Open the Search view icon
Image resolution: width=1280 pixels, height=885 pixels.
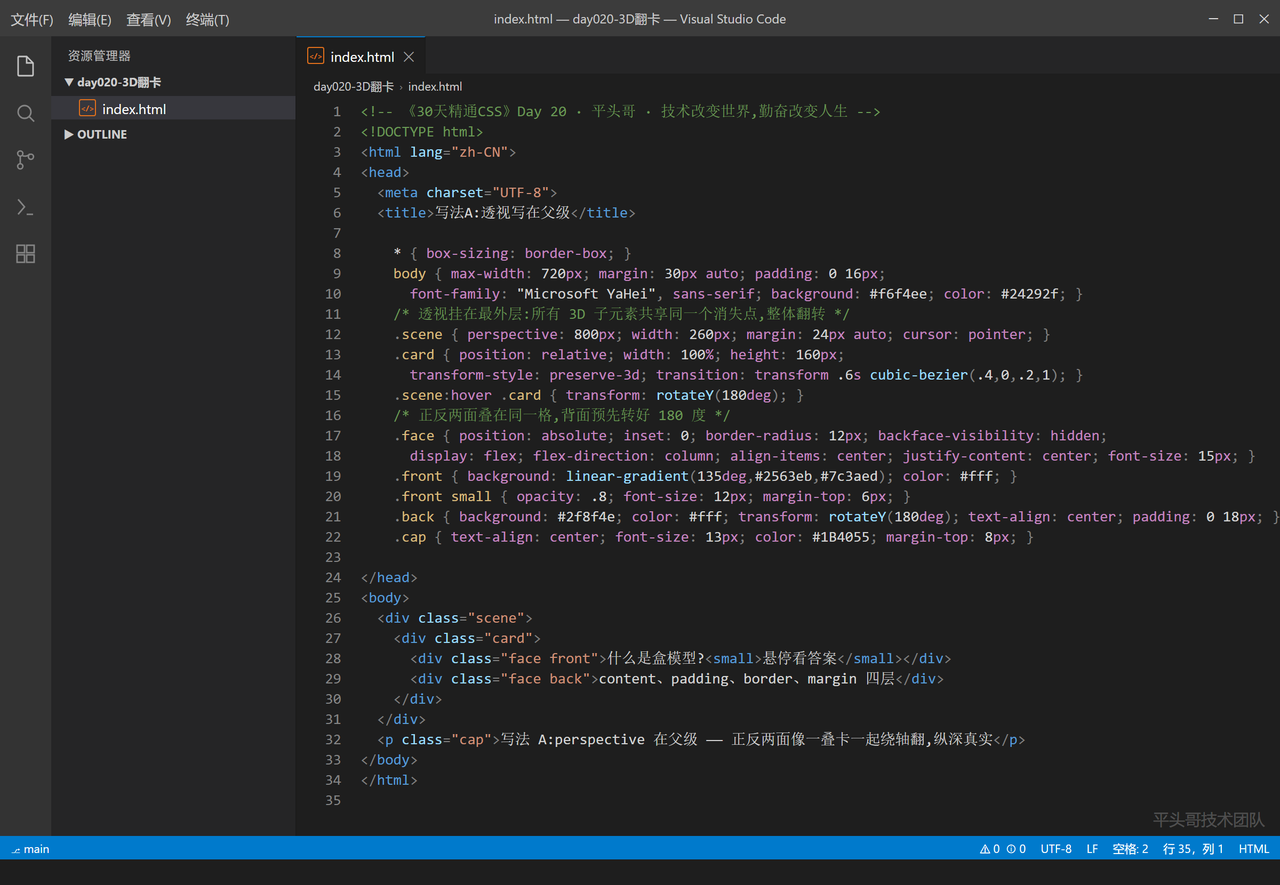(x=26, y=113)
